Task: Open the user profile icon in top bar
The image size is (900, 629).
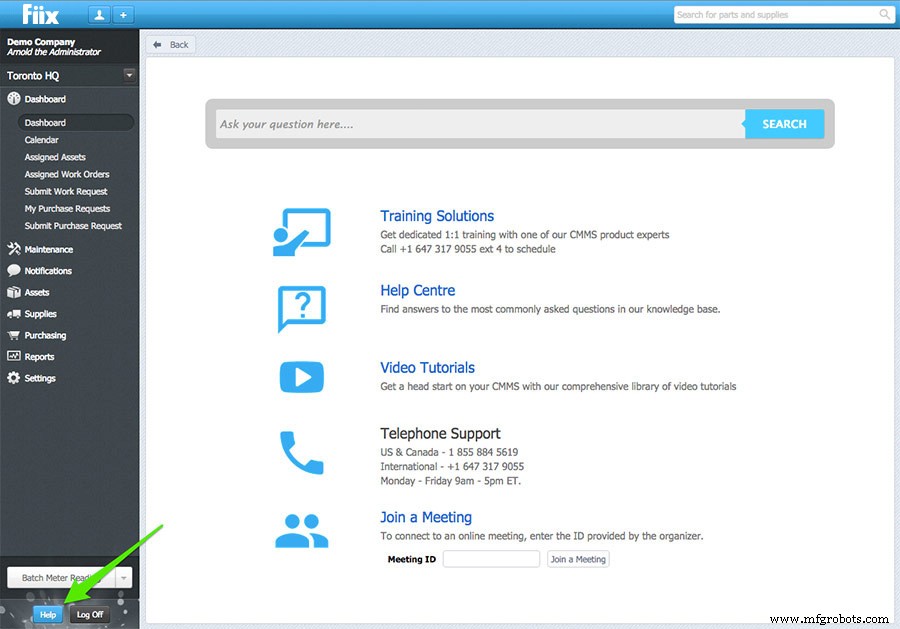Action: 97,15
